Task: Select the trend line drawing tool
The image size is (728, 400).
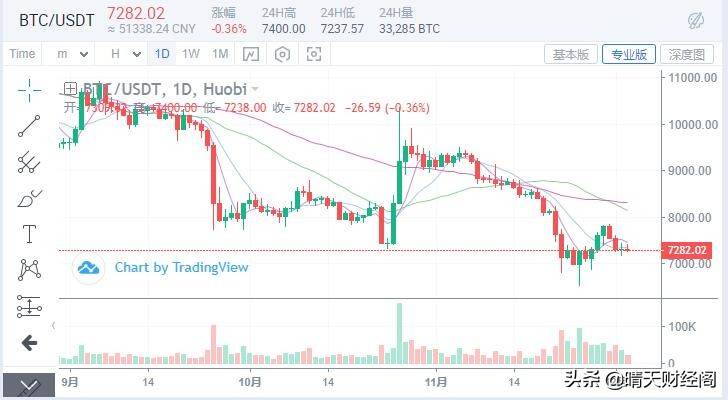Action: (x=29, y=125)
